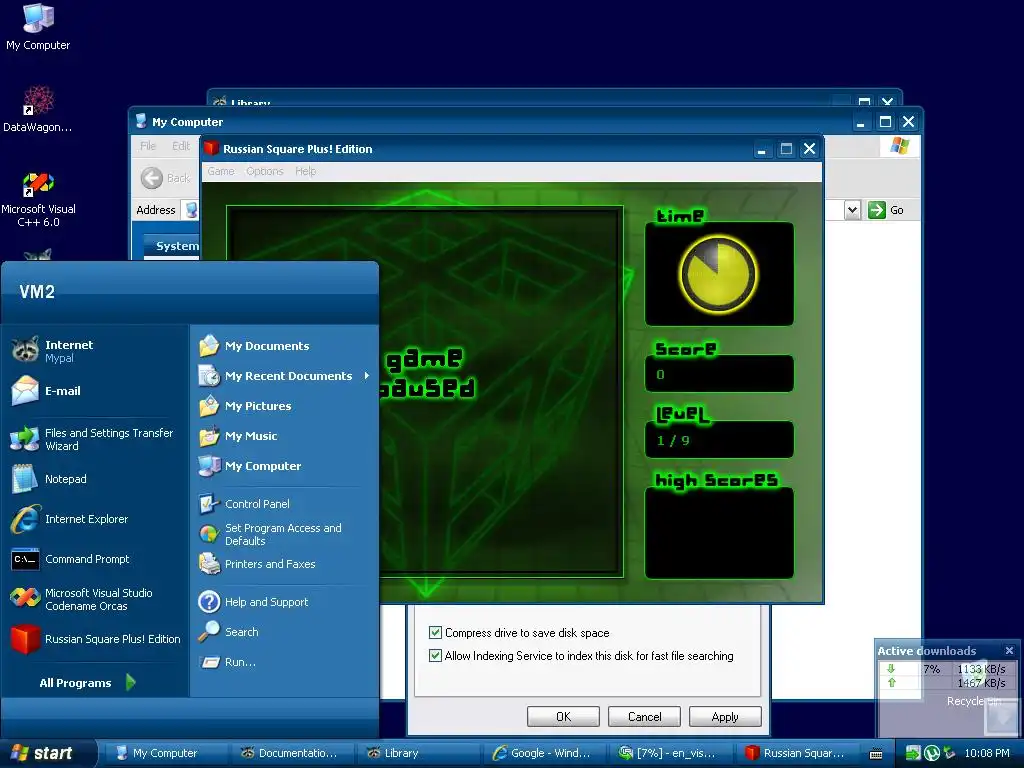Click the yellow time clock in game
Viewport: 1024px width, 768px height.
point(718,274)
